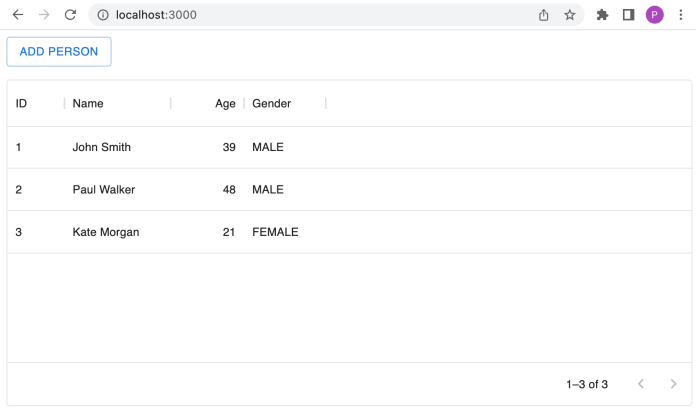Screen dimensions: 696x418
Task: Sort by the Age column header
Action: pyautogui.click(x=225, y=104)
